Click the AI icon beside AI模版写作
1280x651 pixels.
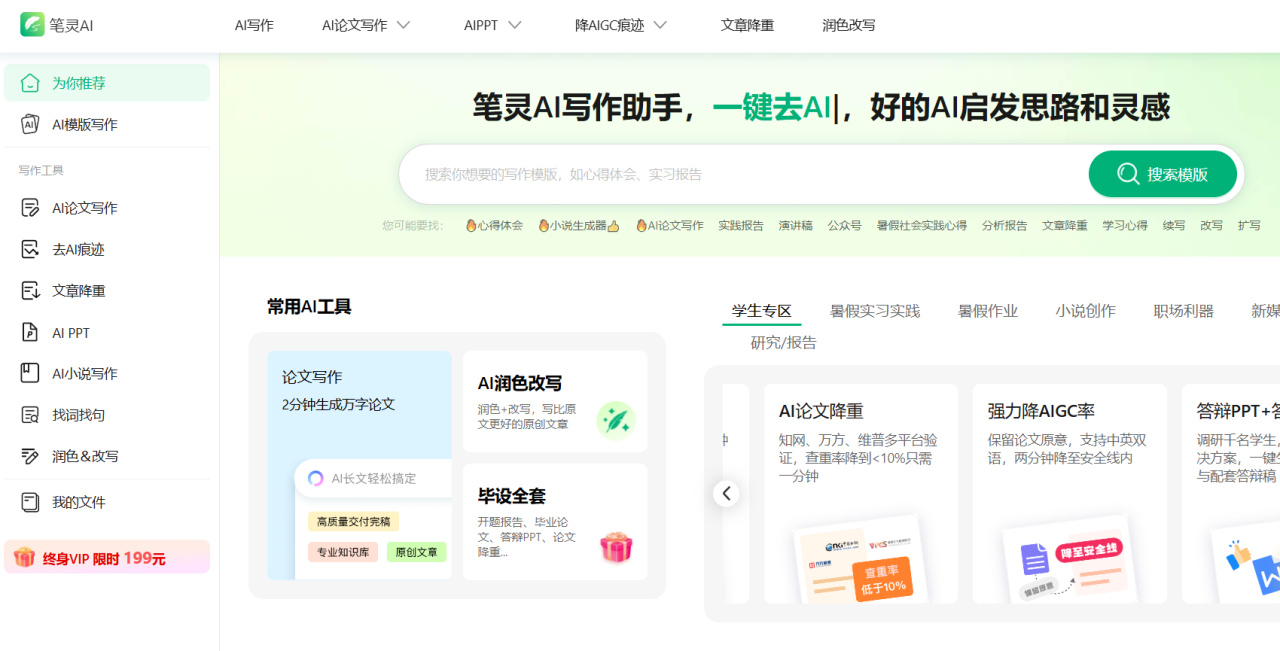click(x=31, y=124)
